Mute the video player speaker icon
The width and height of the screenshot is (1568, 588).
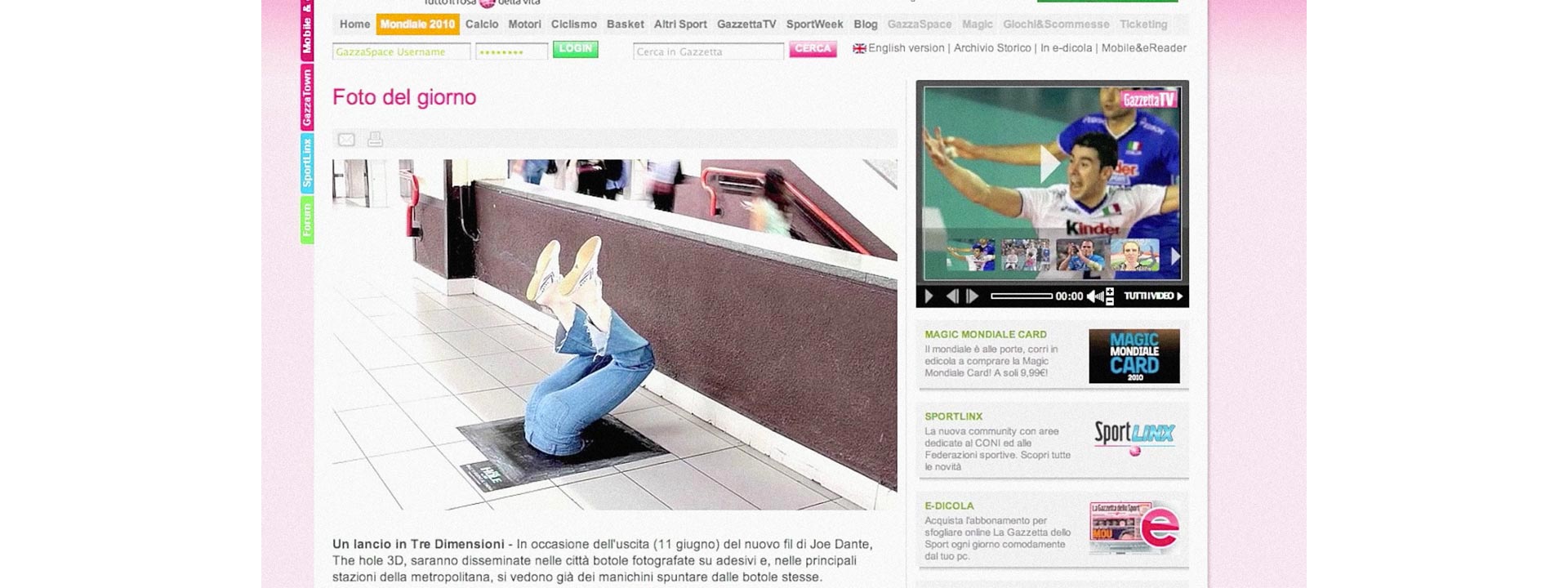click(x=1094, y=296)
